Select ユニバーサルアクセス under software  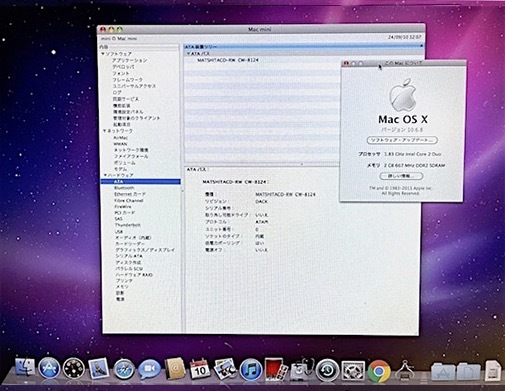[x=134, y=86]
